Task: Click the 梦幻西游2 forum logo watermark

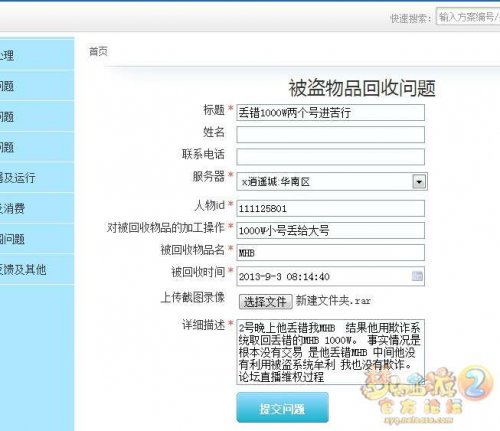Action: (426, 395)
